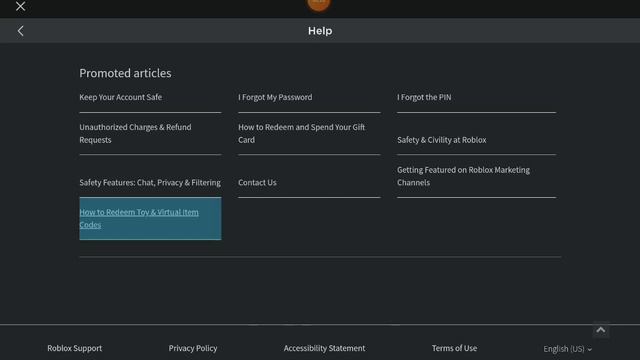Open the Terms of Use footer link
640x360 pixels.
pos(454,348)
